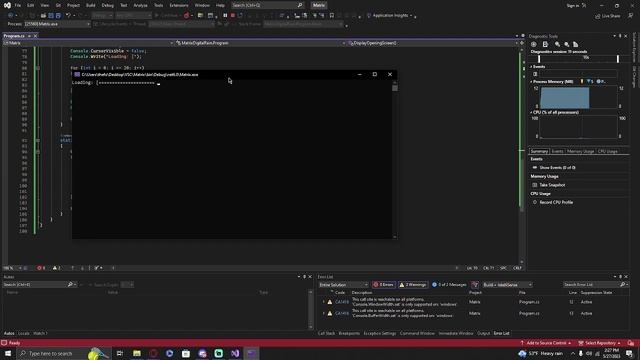Click the Process Memory usage graph
This screenshot has width=640, height=360.
coord(578,97)
